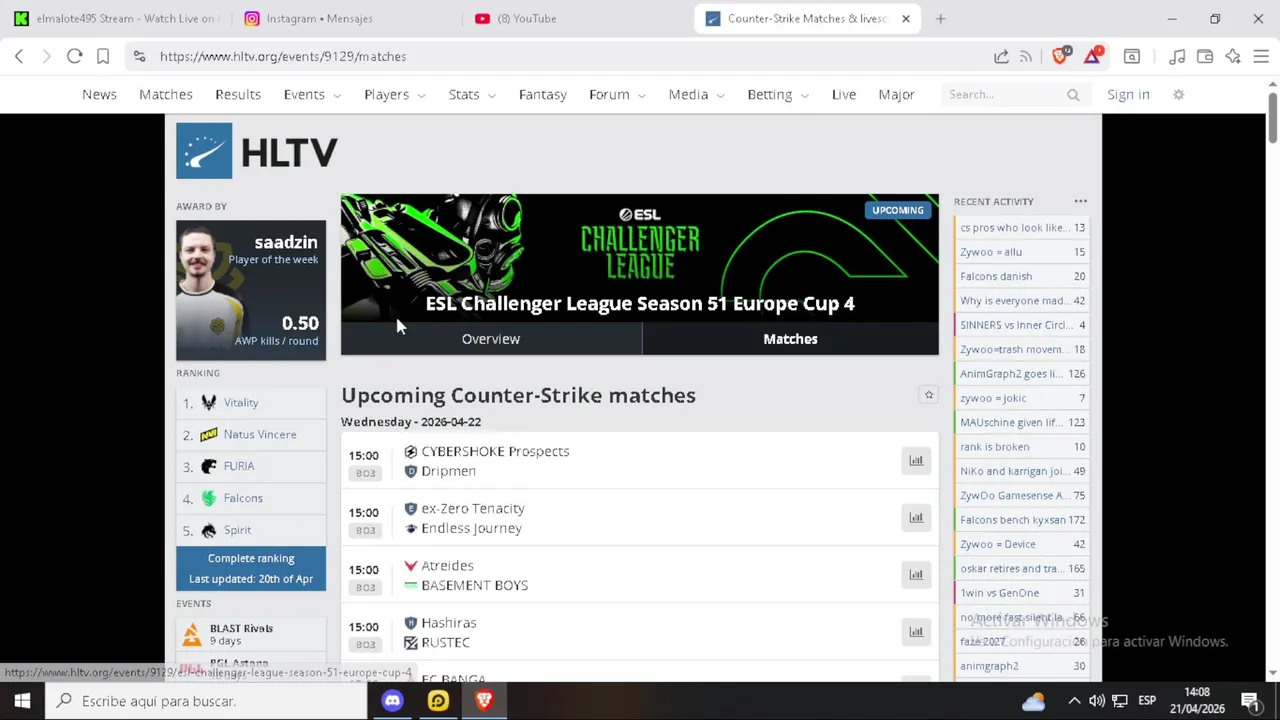Open a new browser tab
Screen dimensions: 1280x720
pyautogui.click(x=940, y=18)
